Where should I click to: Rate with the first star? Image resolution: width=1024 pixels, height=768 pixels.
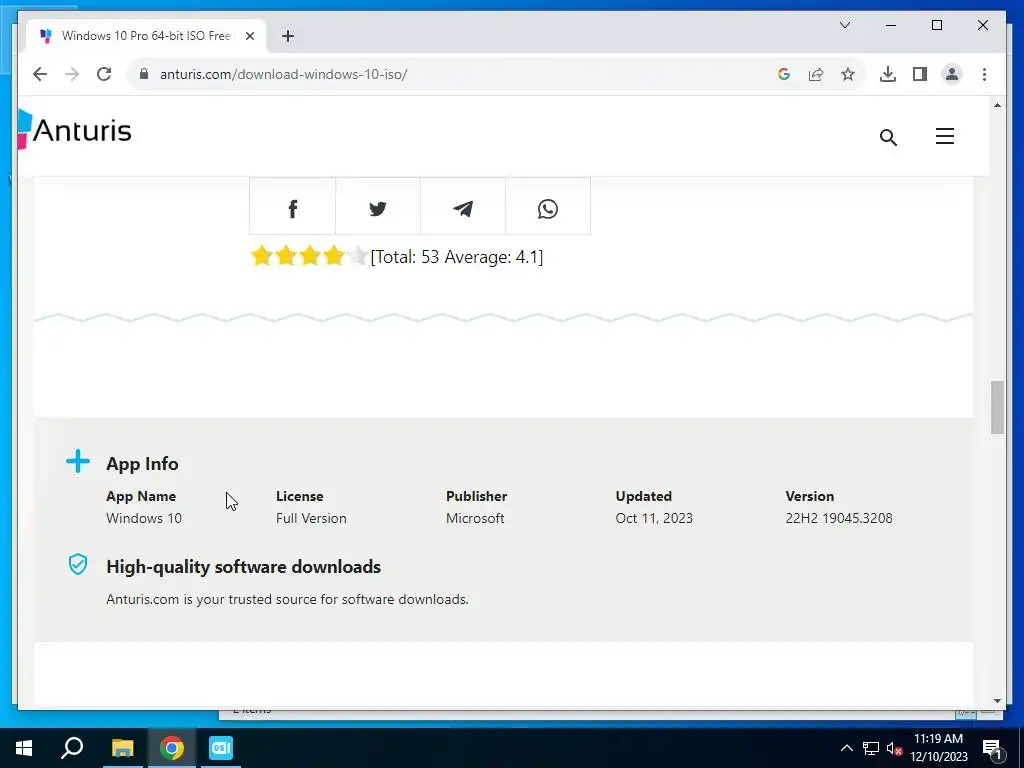261,256
